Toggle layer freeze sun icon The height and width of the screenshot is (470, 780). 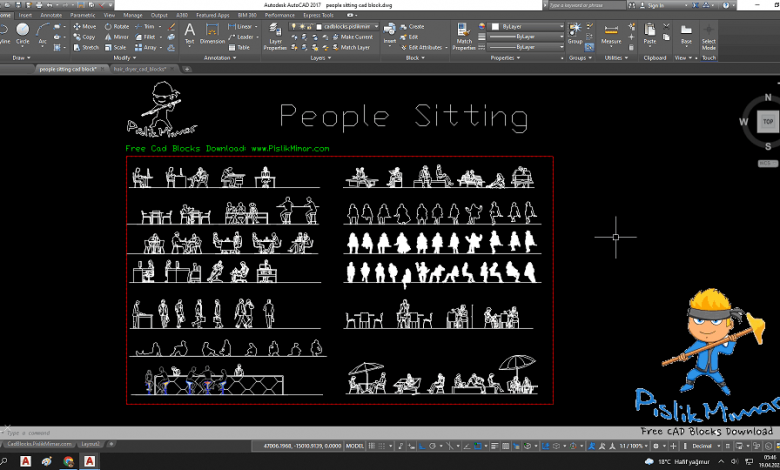click(301, 26)
